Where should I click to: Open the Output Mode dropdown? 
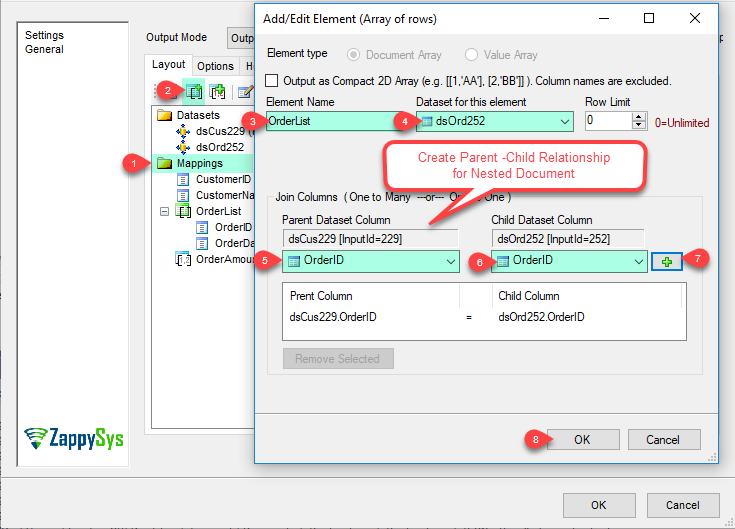241,38
